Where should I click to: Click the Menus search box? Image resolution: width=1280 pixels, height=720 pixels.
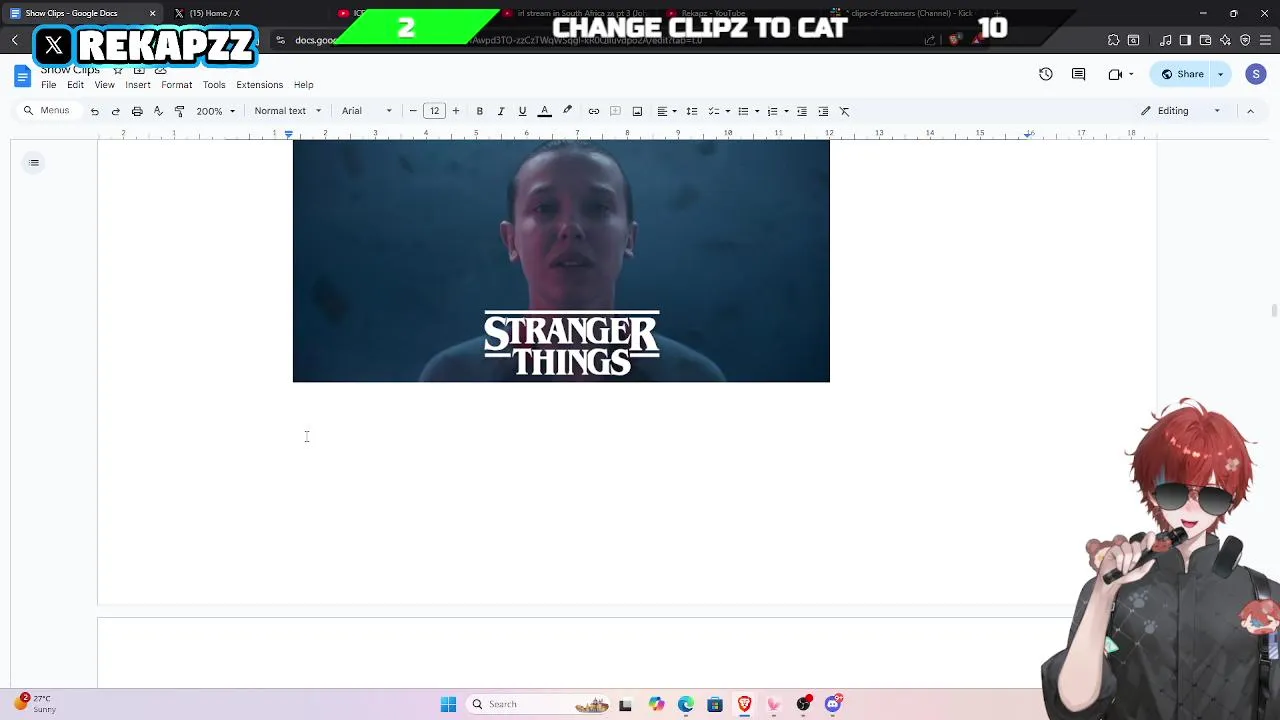tap(48, 111)
